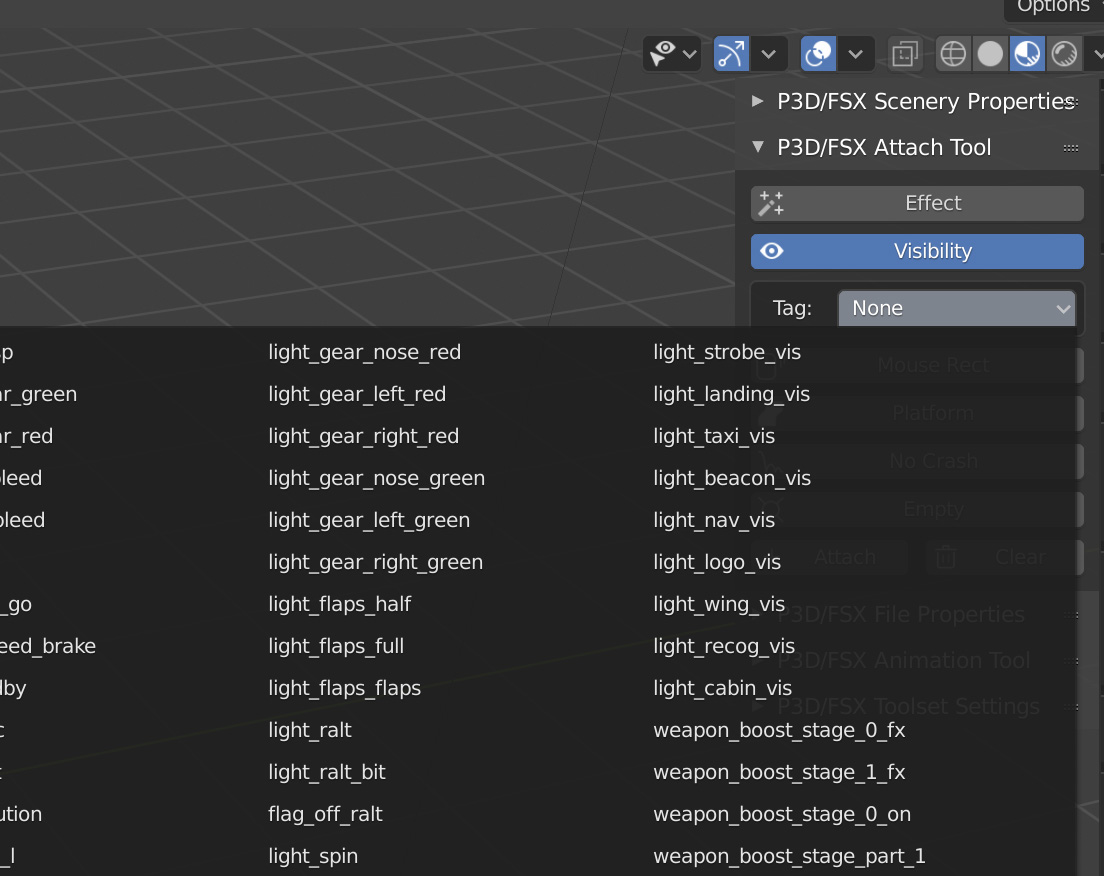Image resolution: width=1104 pixels, height=876 pixels.
Task: Click the snapping magnet icon
Action: click(x=729, y=54)
